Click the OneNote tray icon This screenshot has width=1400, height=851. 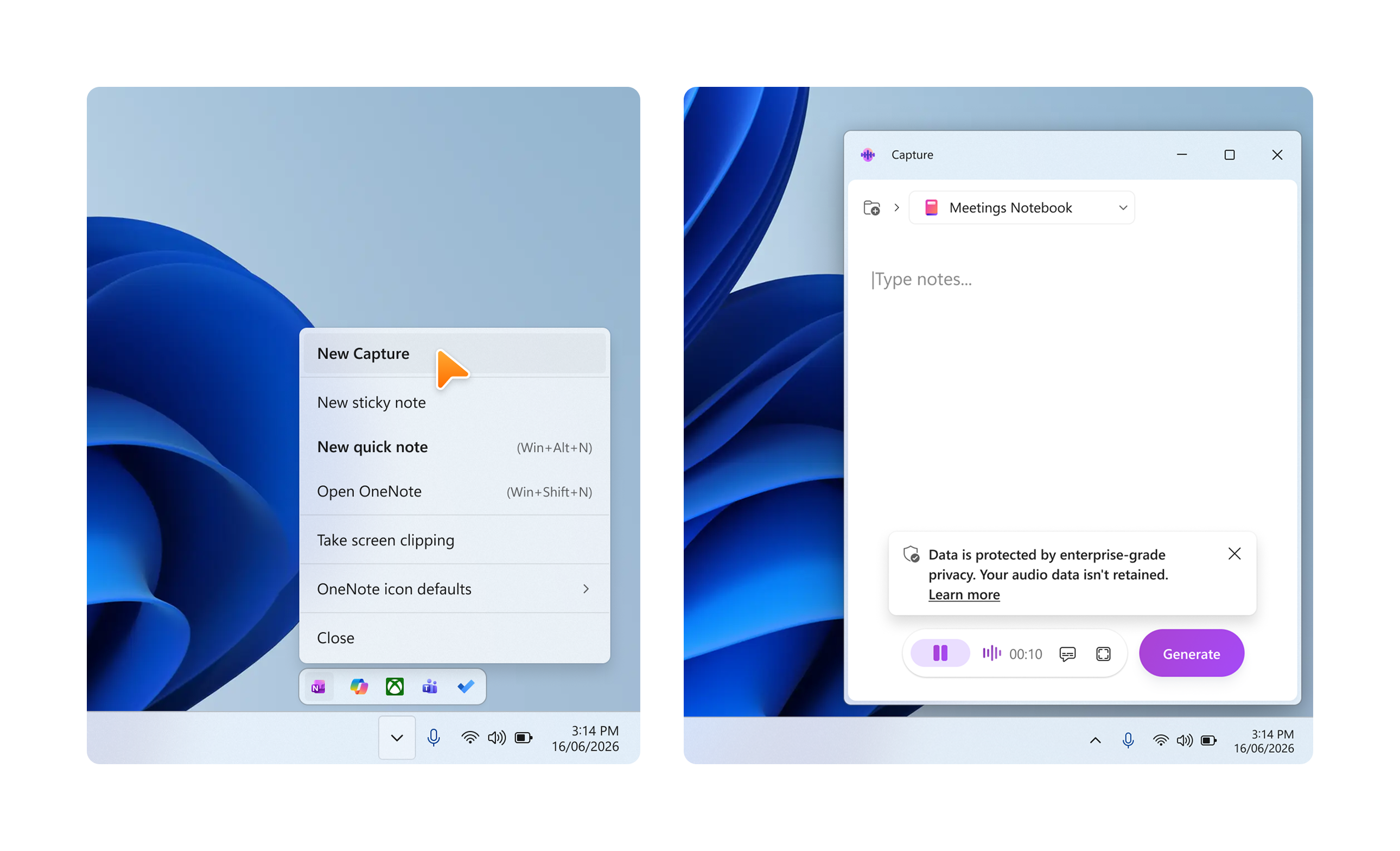(x=319, y=688)
